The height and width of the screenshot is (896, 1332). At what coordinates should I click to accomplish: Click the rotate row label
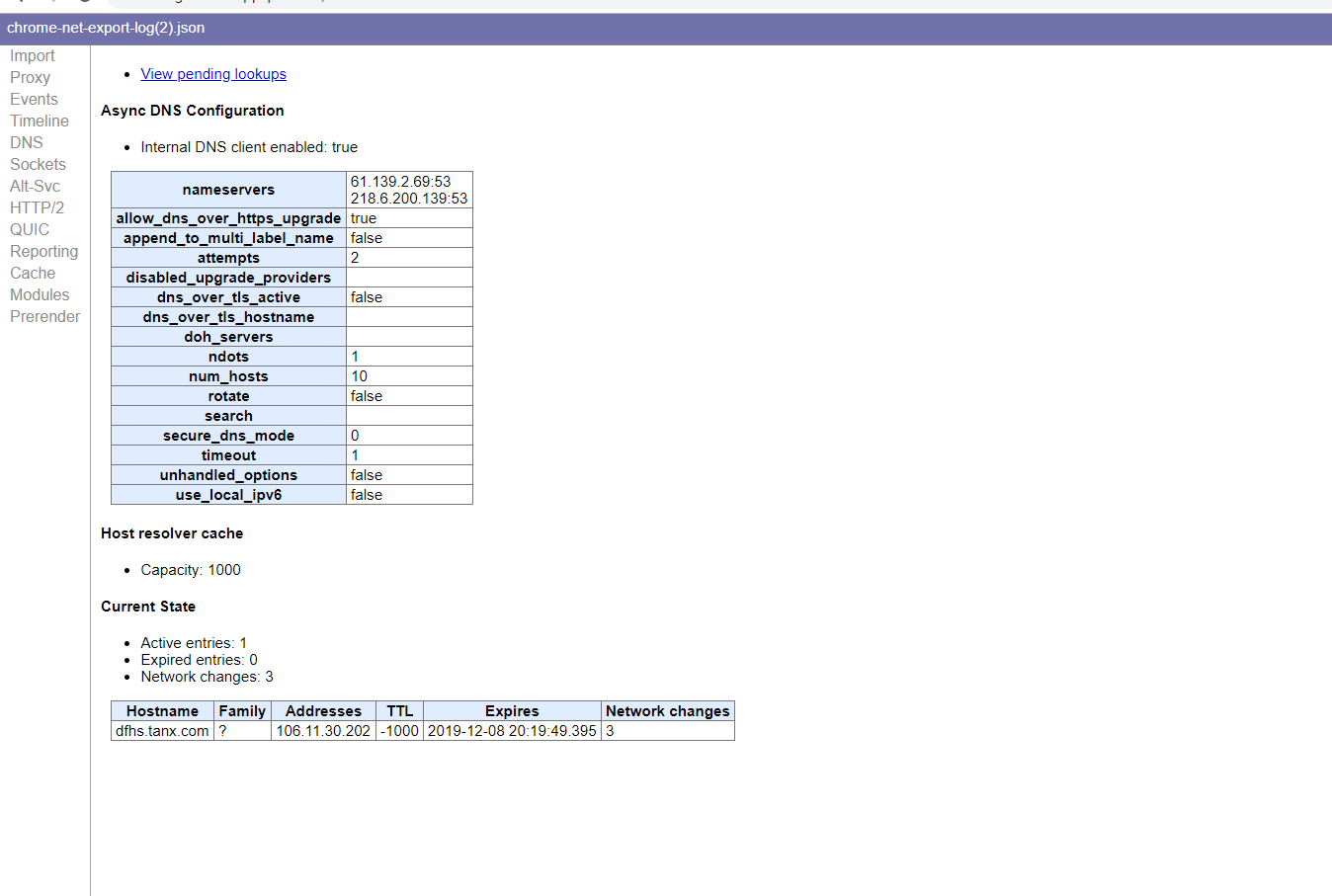pyautogui.click(x=228, y=396)
